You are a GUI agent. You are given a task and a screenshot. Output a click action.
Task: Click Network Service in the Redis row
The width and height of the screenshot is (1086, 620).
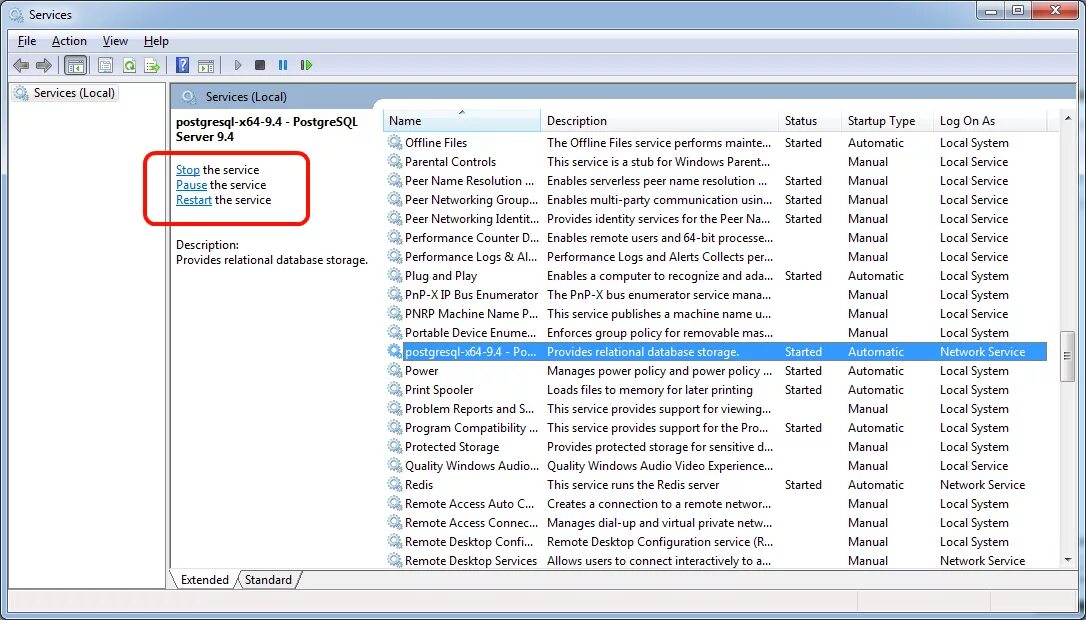[x=982, y=484]
